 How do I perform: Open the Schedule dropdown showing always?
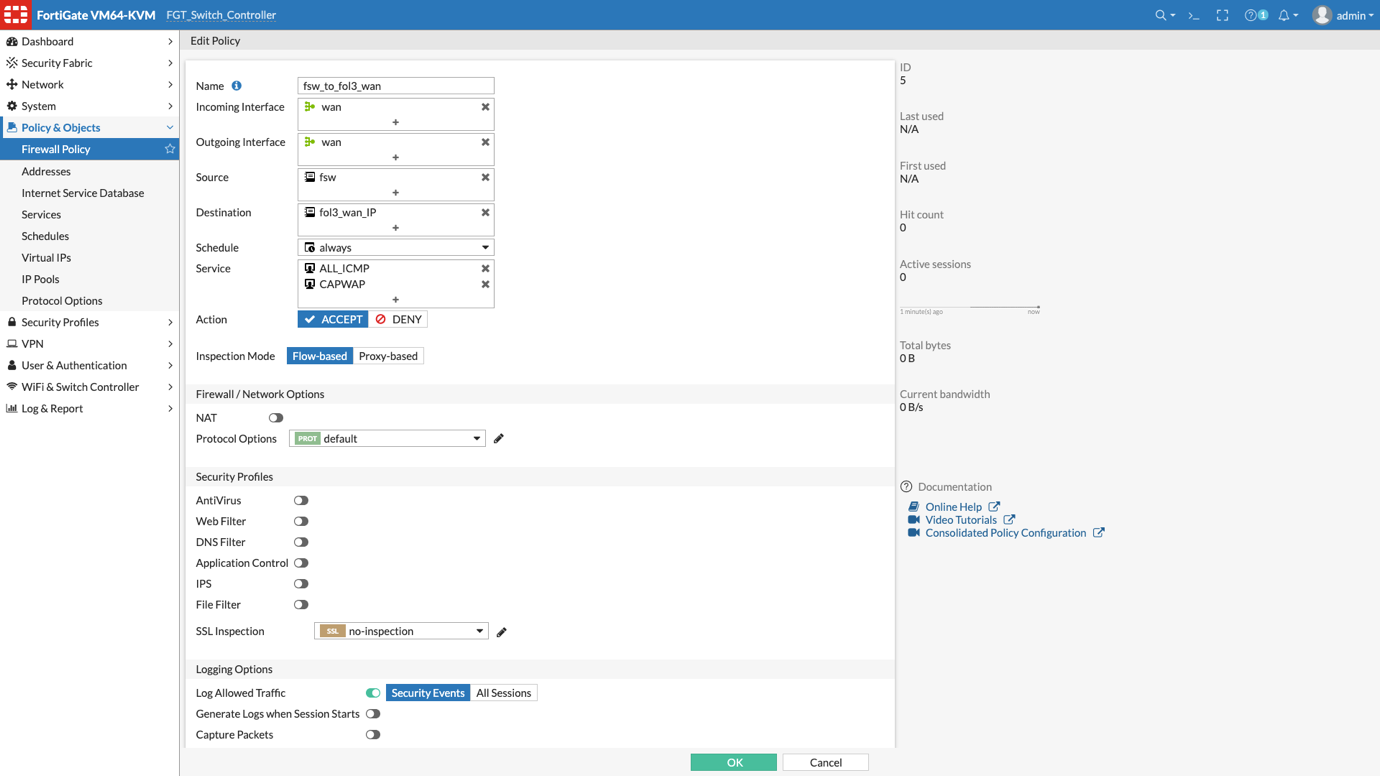tap(395, 247)
